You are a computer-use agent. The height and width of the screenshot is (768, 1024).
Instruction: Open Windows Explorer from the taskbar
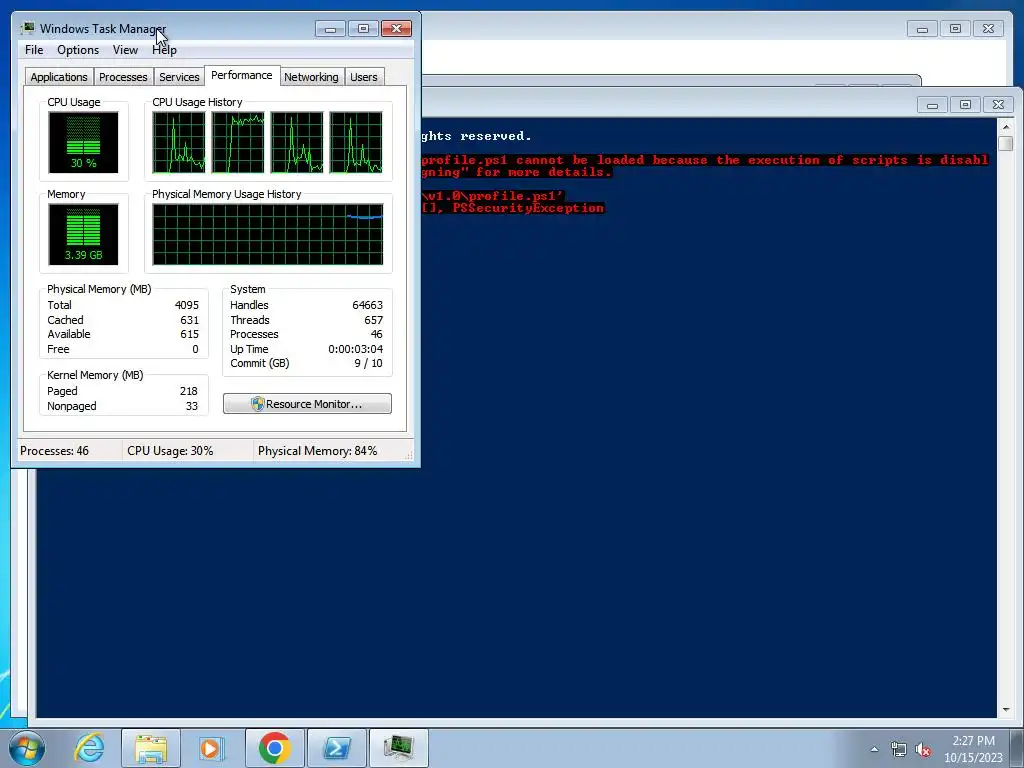151,748
